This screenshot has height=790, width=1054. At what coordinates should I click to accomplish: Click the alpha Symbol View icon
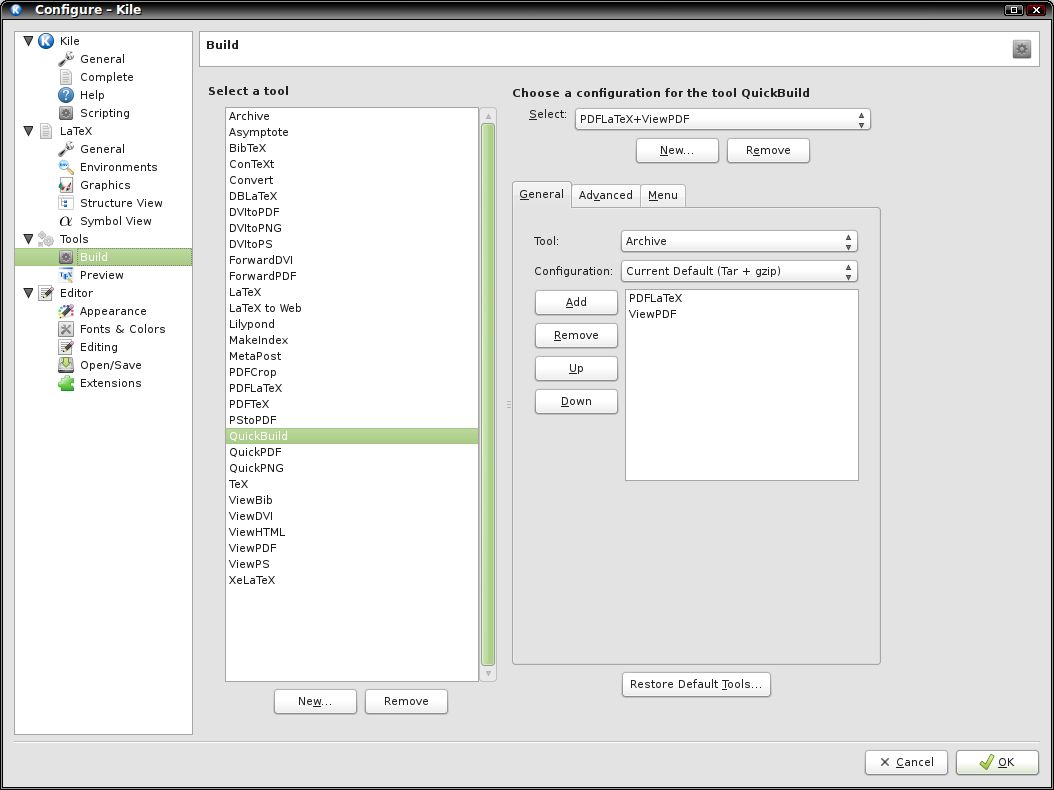tap(66, 221)
